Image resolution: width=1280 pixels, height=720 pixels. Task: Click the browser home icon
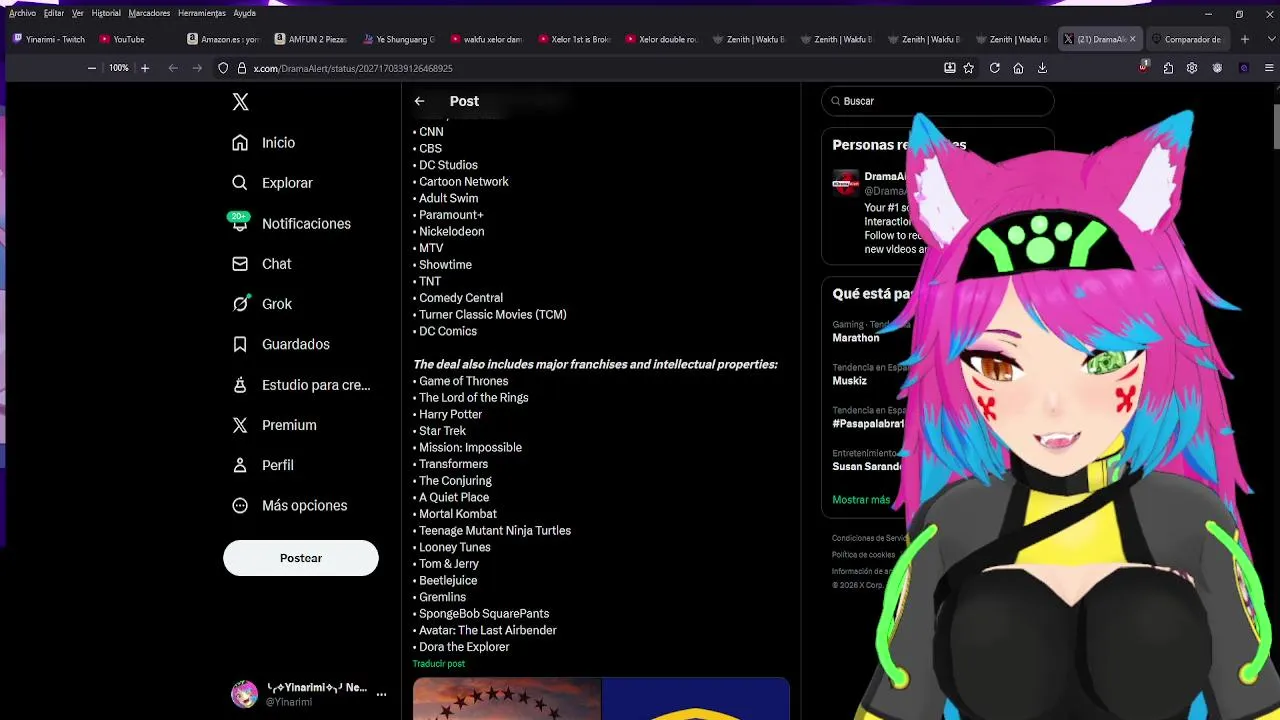[1018, 68]
